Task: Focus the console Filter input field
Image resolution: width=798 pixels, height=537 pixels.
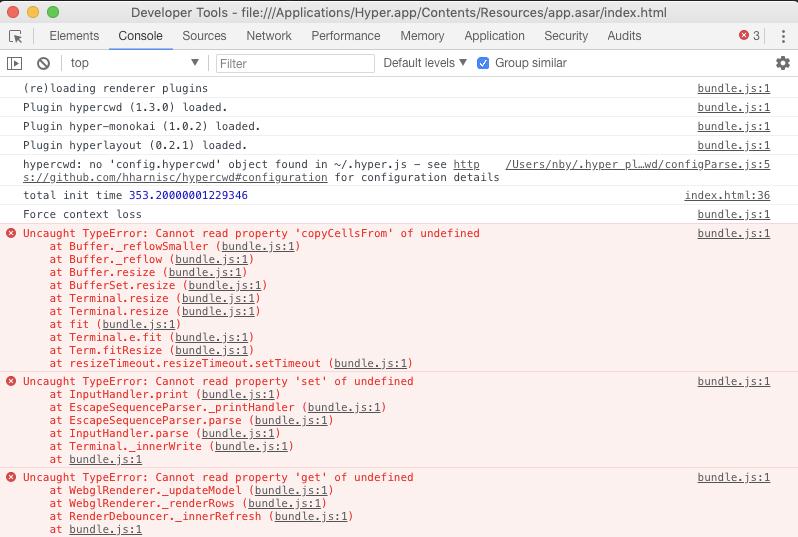Action: click(x=295, y=64)
